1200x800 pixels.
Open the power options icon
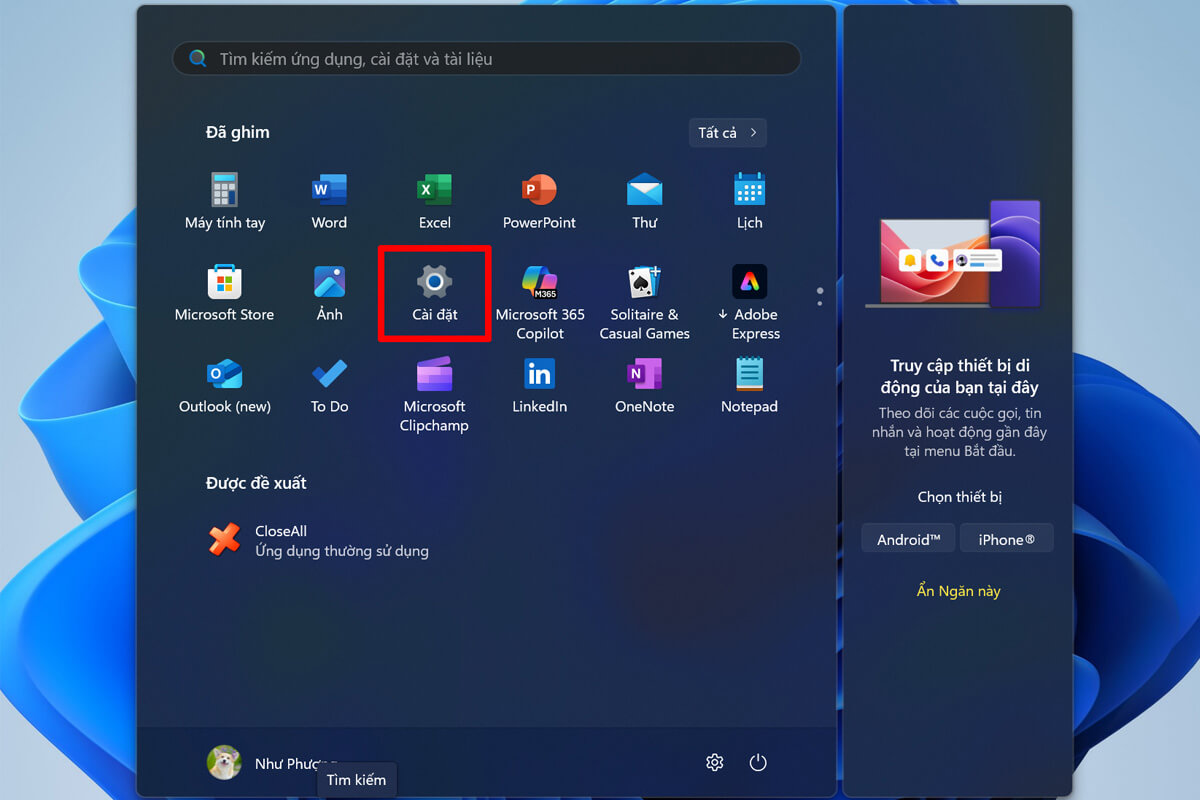pos(757,762)
